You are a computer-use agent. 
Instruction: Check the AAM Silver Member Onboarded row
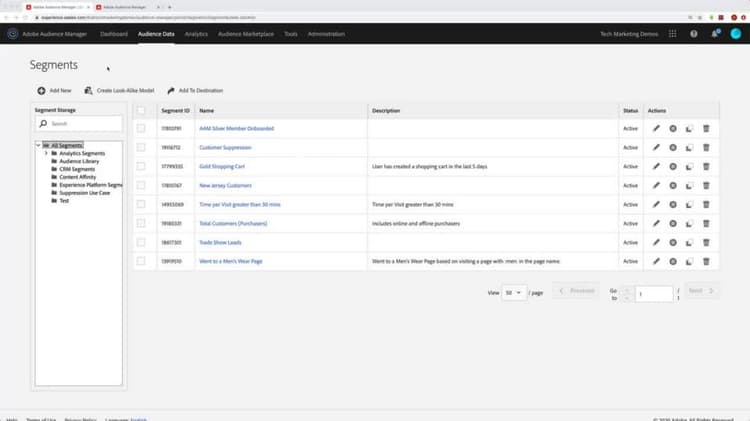[141, 128]
